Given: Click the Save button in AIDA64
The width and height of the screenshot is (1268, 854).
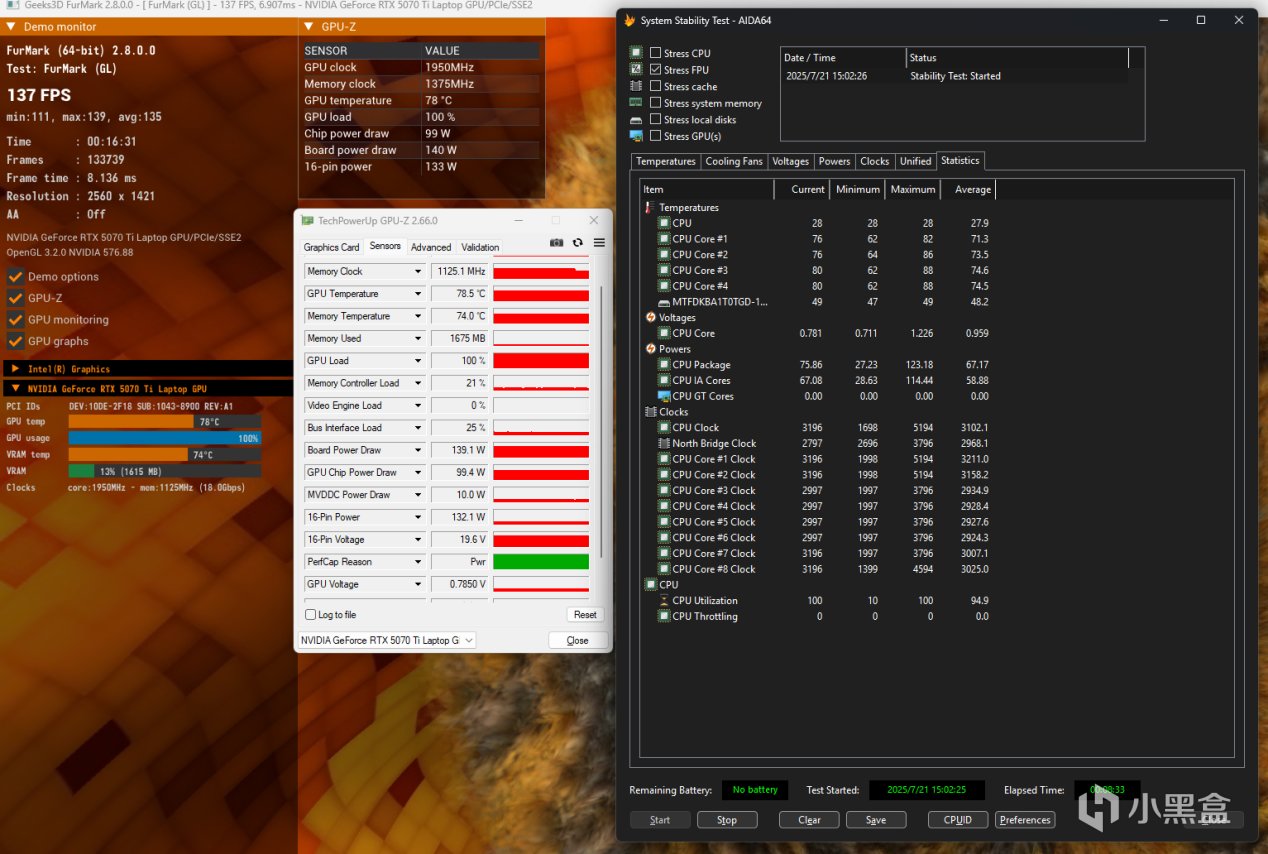Looking at the screenshot, I should (876, 820).
